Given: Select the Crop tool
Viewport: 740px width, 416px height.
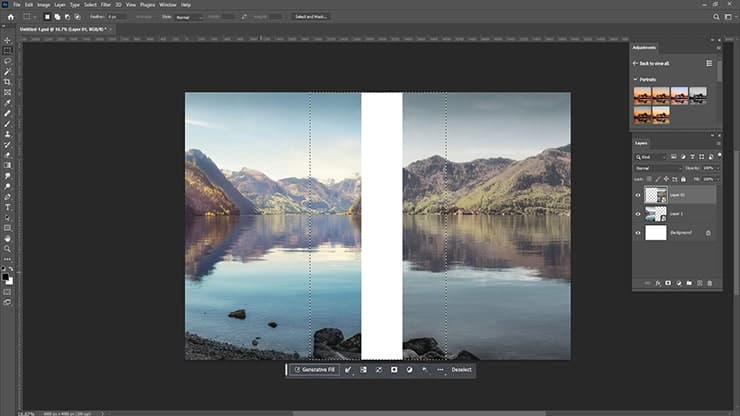Looking at the screenshot, I should pyautogui.click(x=7, y=82).
